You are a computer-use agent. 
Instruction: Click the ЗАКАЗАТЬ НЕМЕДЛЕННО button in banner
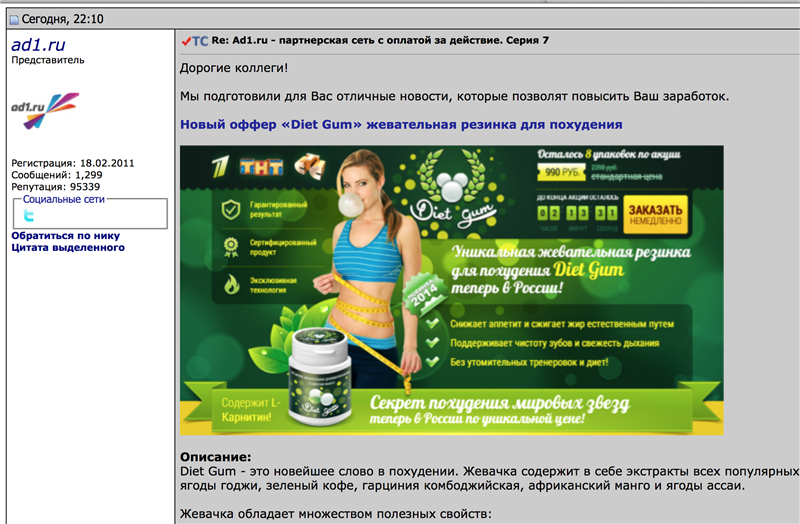655,215
